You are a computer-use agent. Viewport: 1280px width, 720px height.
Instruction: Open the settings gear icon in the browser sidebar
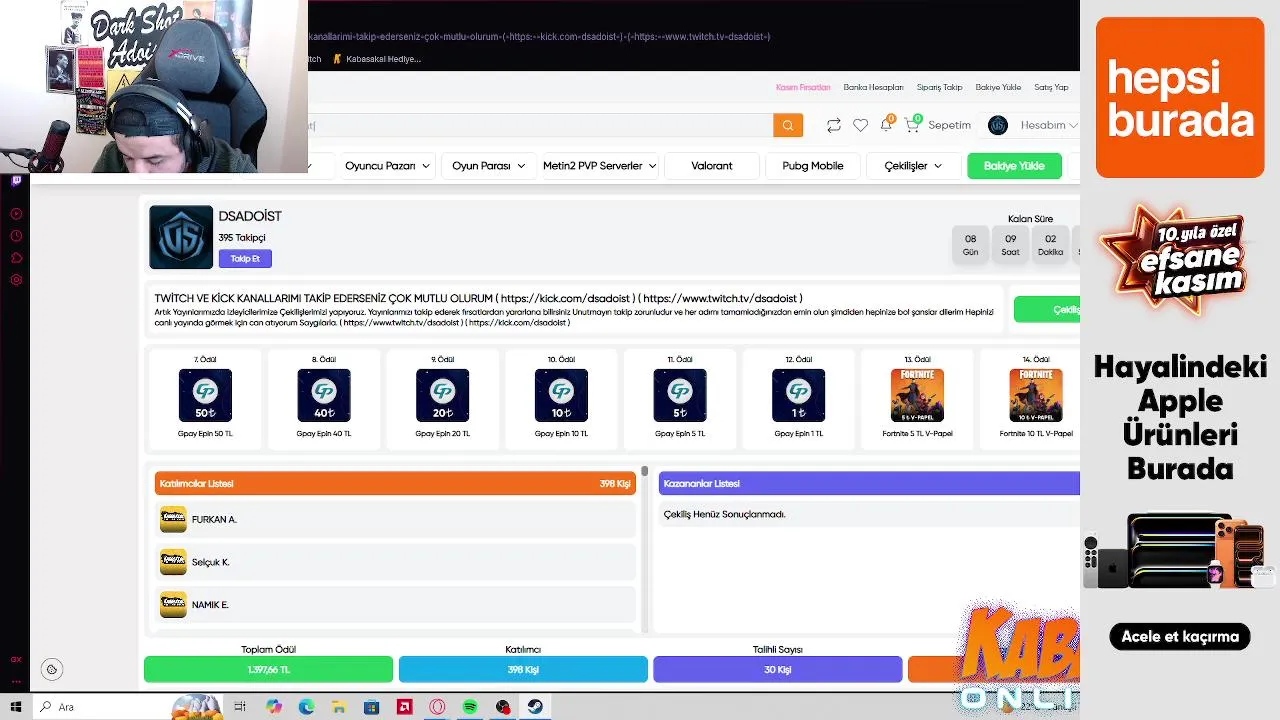pyautogui.click(x=16, y=280)
